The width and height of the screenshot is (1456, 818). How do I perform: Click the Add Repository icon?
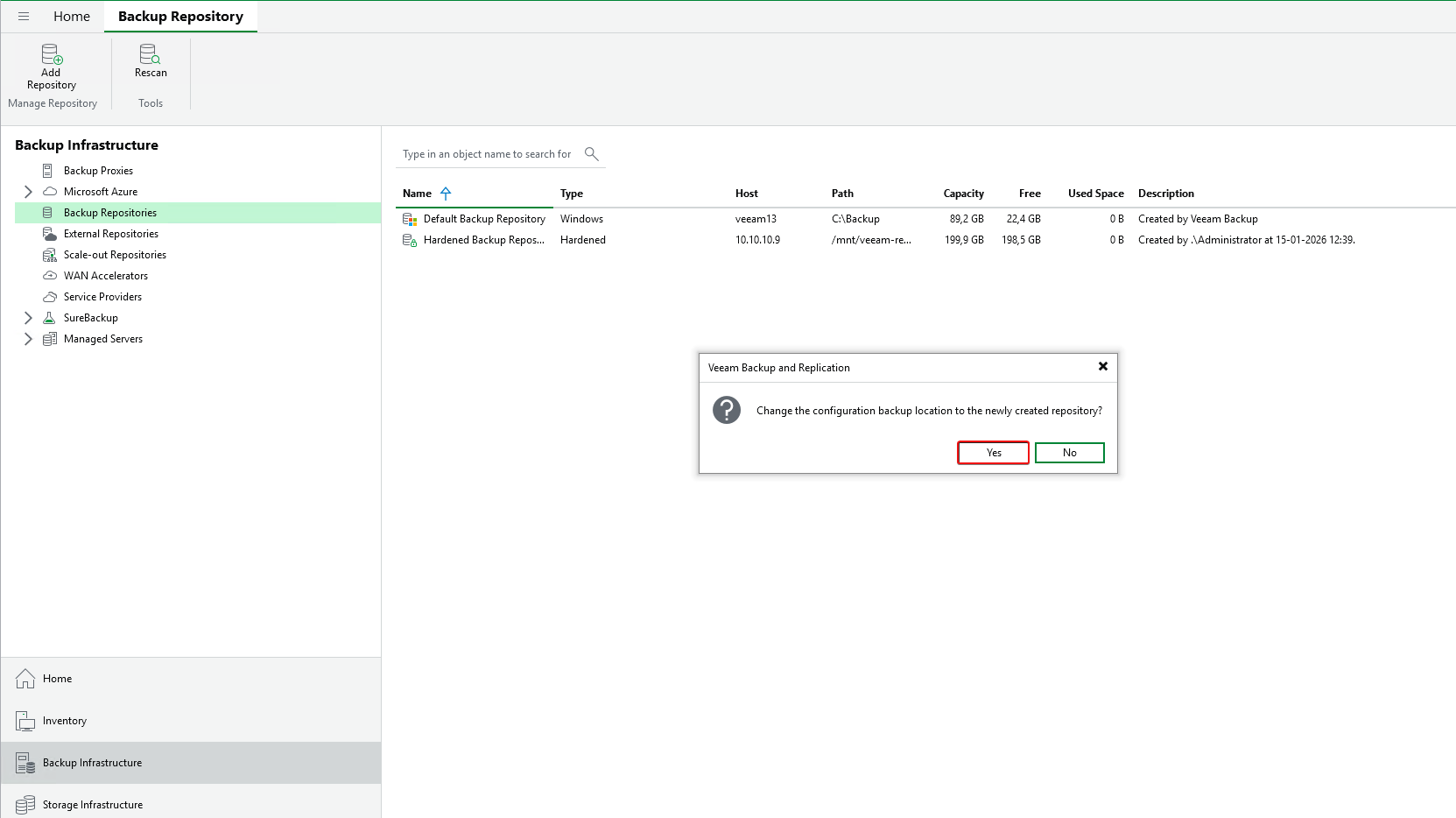[52, 55]
